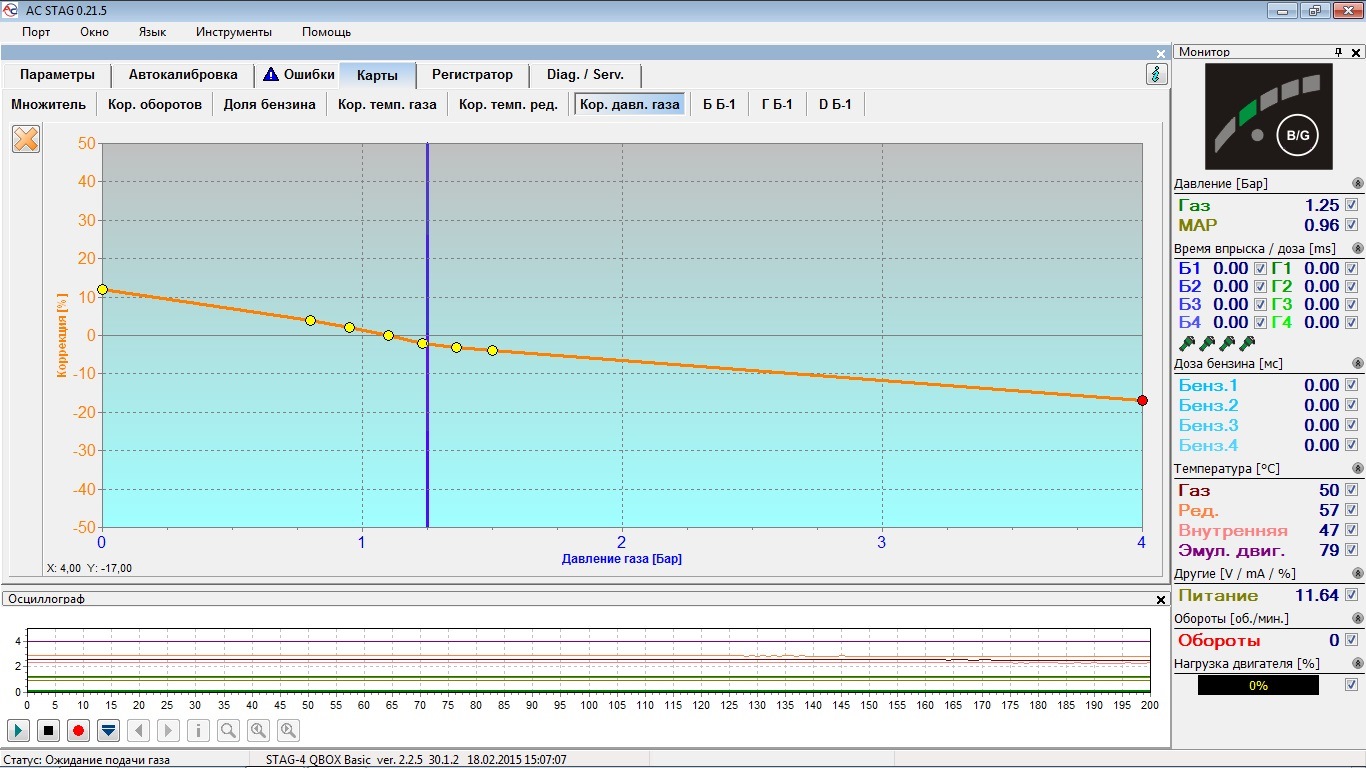
Task: Select the red point at 4 bar on curve
Action: click(x=1142, y=401)
